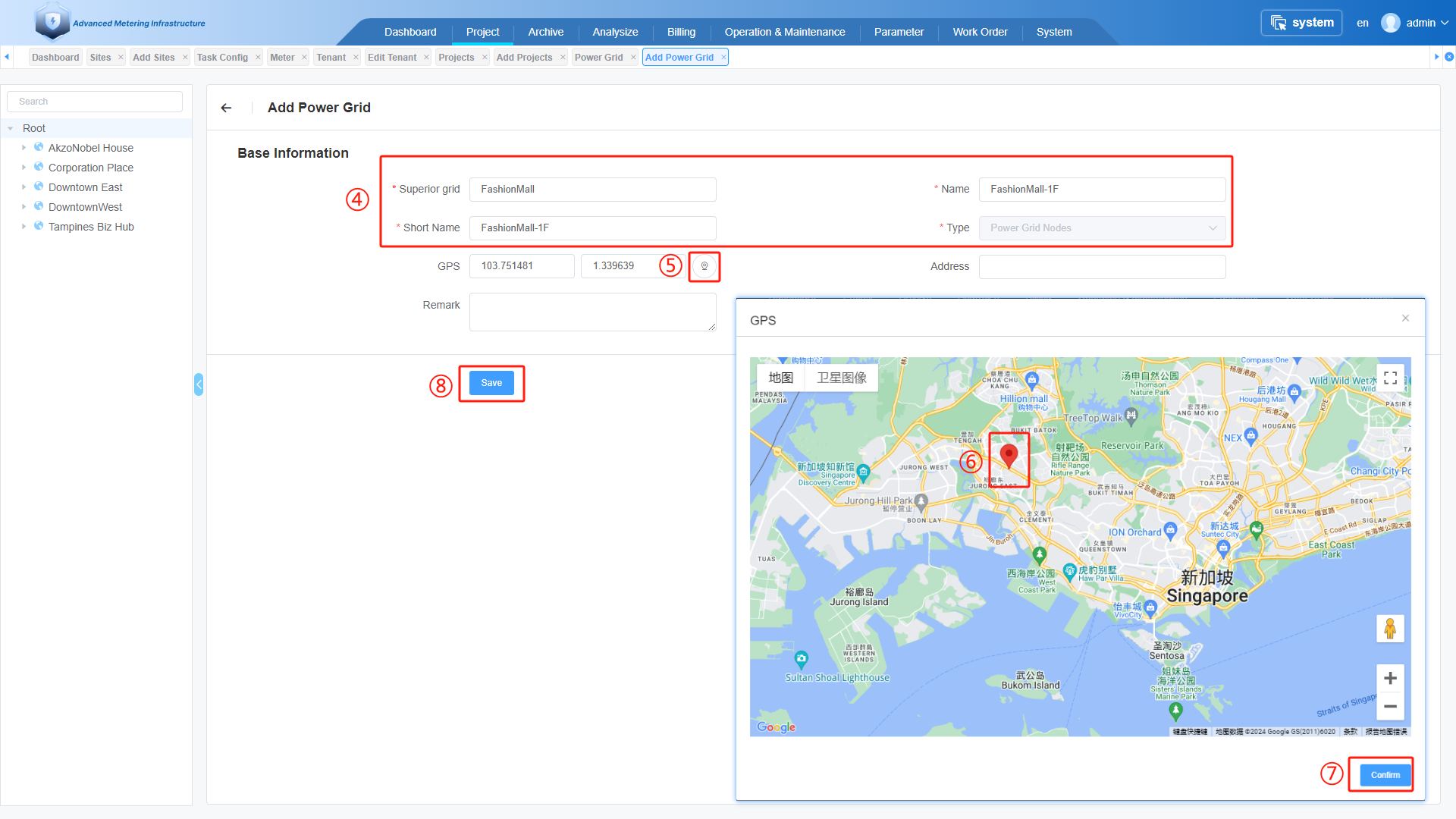Click the Address input field
The image size is (1456, 819).
click(1102, 267)
